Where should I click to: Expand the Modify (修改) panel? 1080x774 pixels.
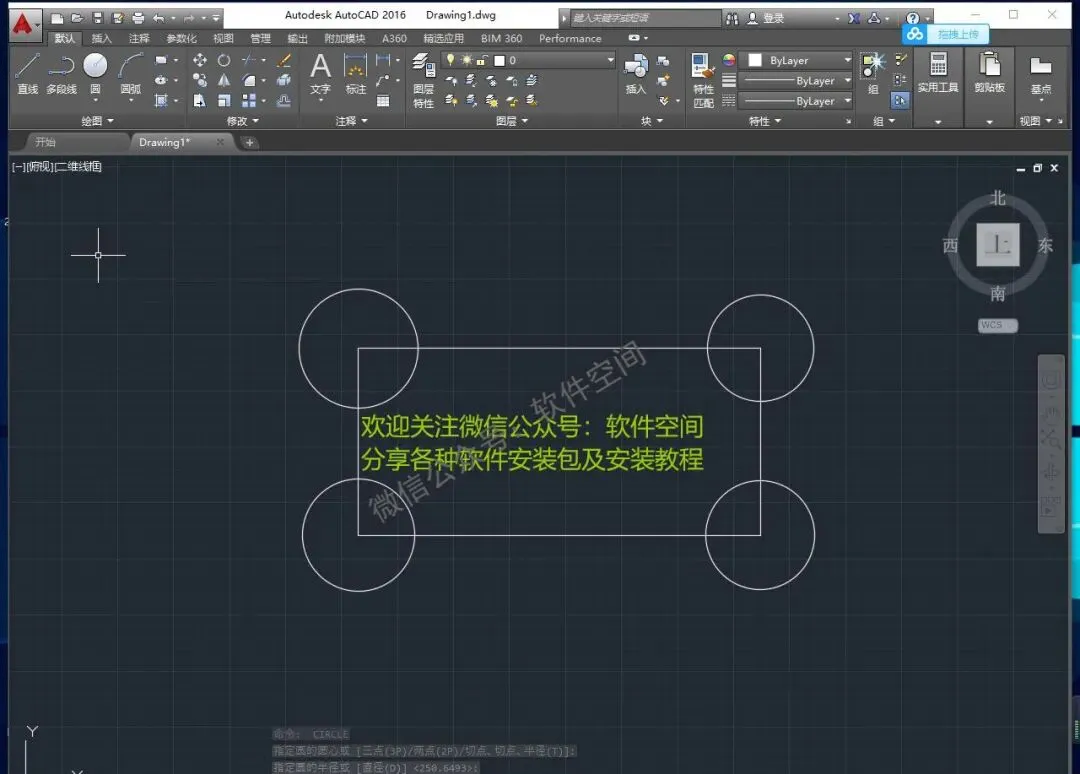[242, 121]
